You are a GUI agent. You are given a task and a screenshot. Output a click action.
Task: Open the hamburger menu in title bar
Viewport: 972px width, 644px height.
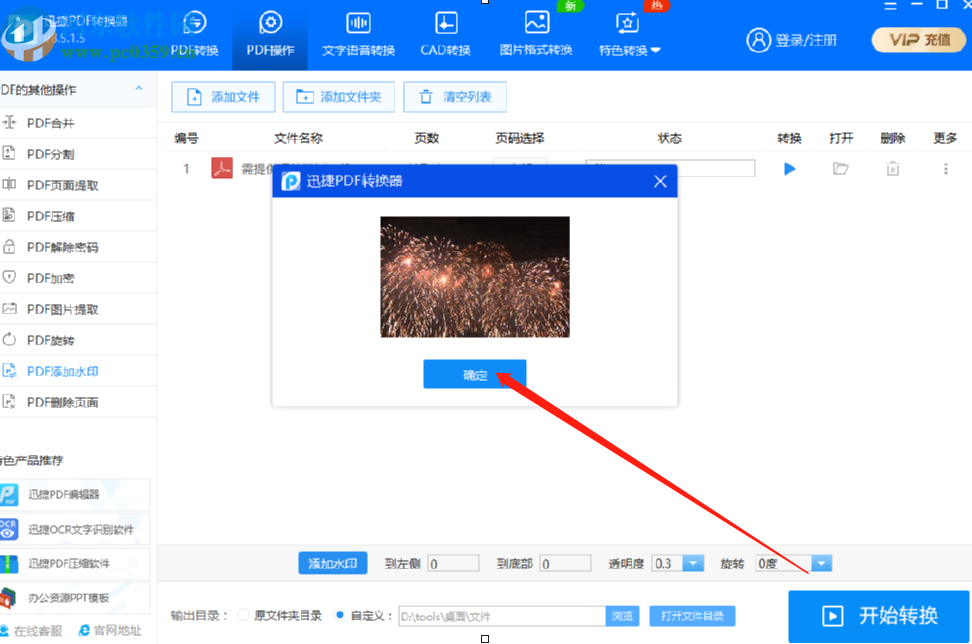[890, 6]
